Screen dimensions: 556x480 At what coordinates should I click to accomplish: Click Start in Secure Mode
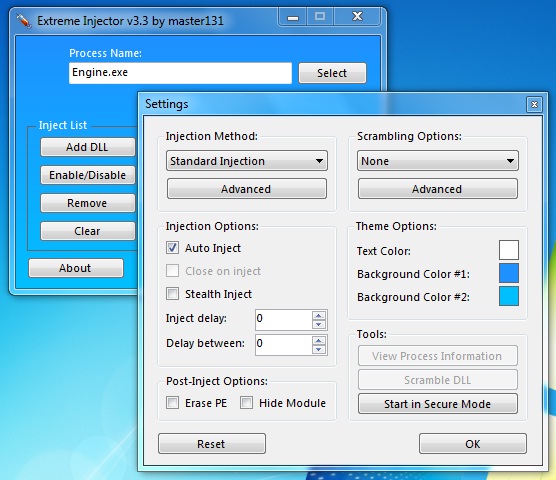pyautogui.click(x=438, y=403)
